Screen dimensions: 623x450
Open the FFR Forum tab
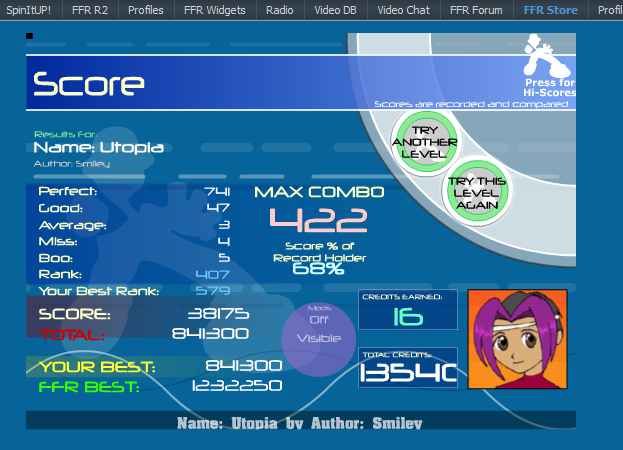click(x=476, y=10)
